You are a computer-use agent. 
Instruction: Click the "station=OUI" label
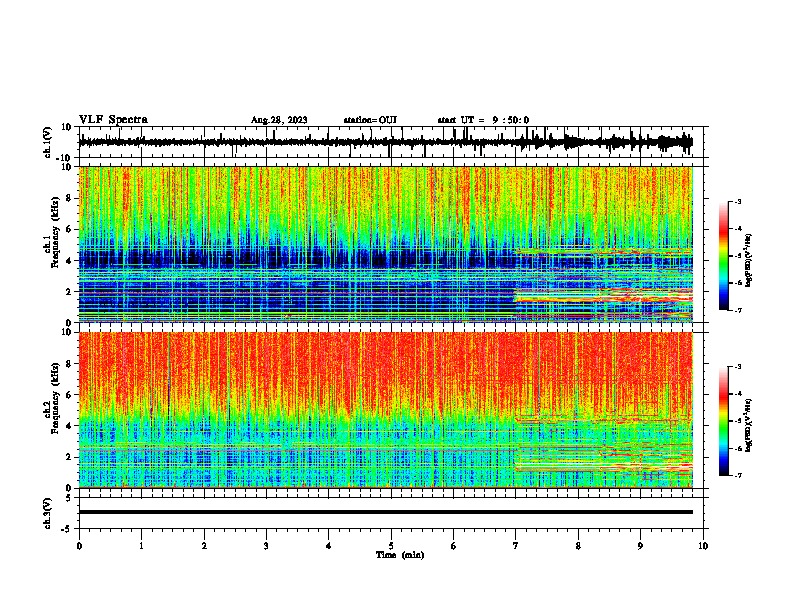click(x=370, y=120)
